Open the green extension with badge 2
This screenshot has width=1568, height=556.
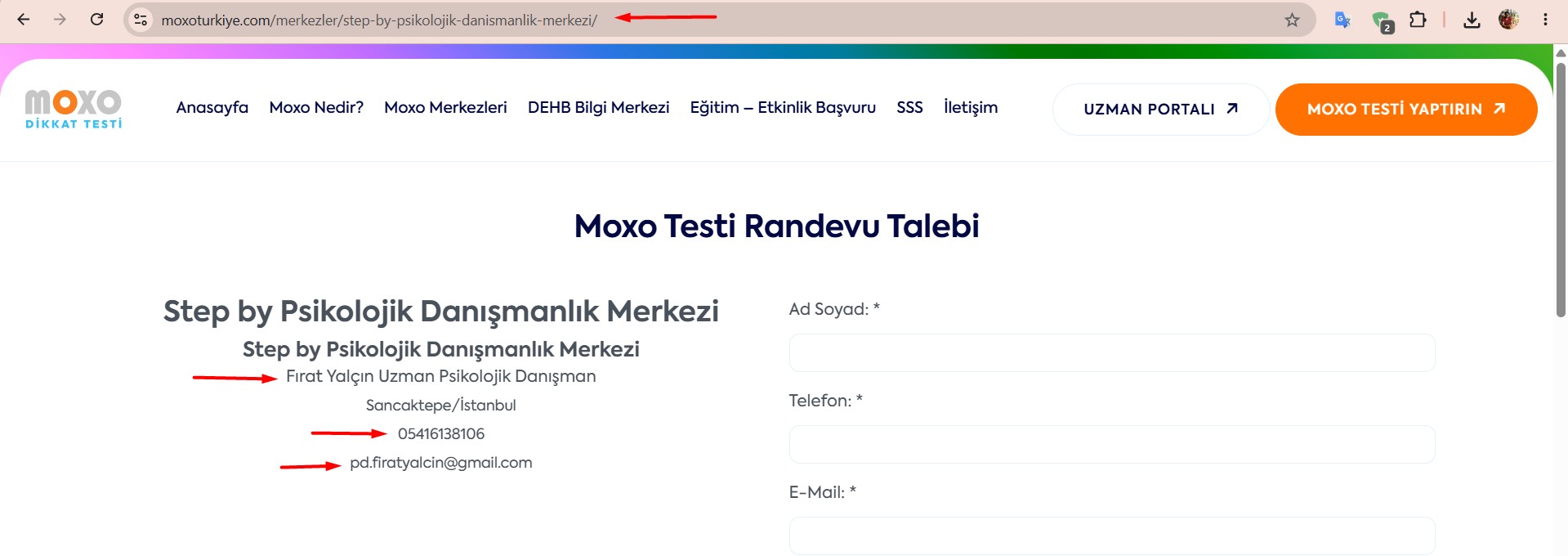pyautogui.click(x=1382, y=21)
